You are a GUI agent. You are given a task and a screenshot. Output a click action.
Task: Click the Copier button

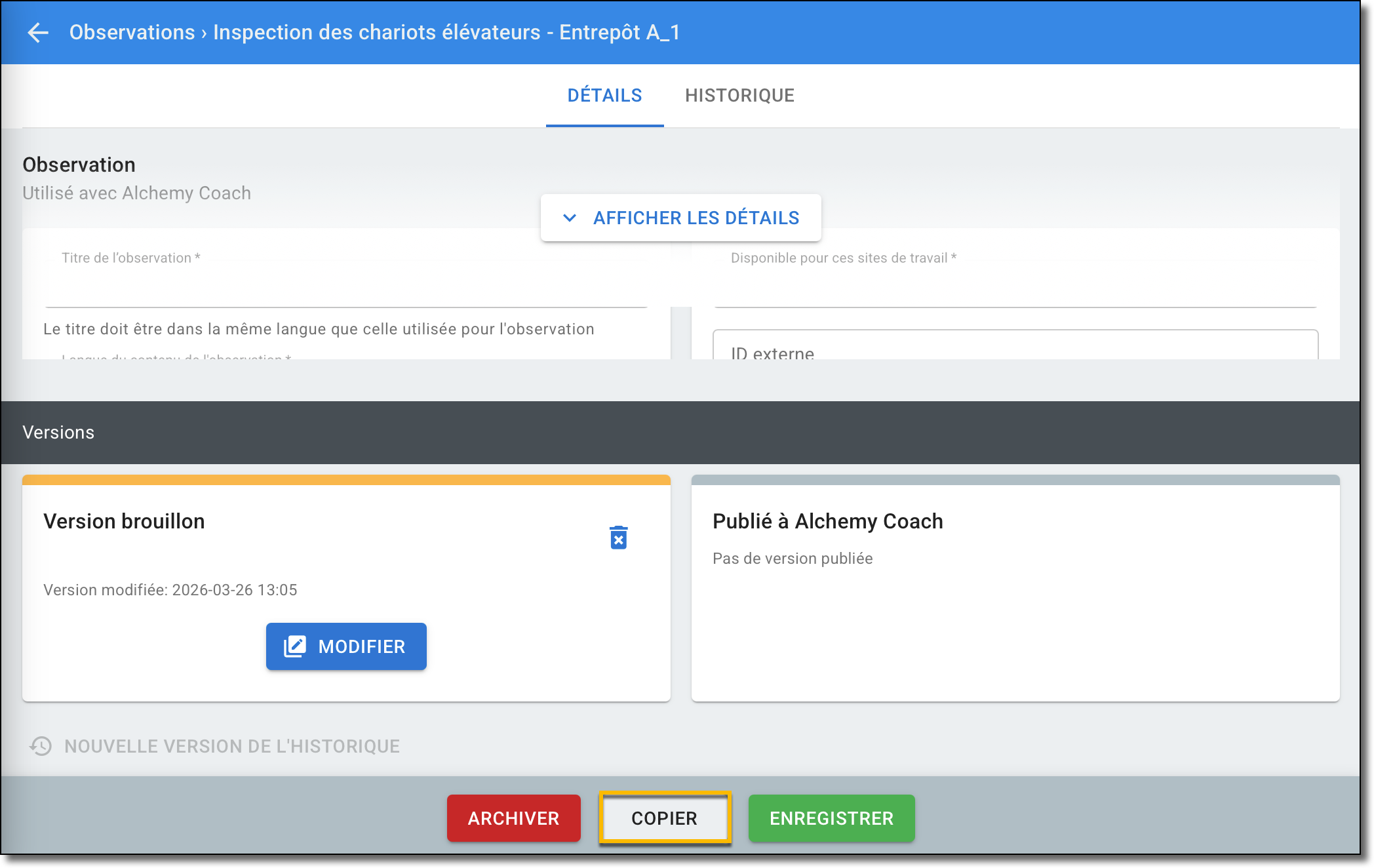tap(664, 818)
